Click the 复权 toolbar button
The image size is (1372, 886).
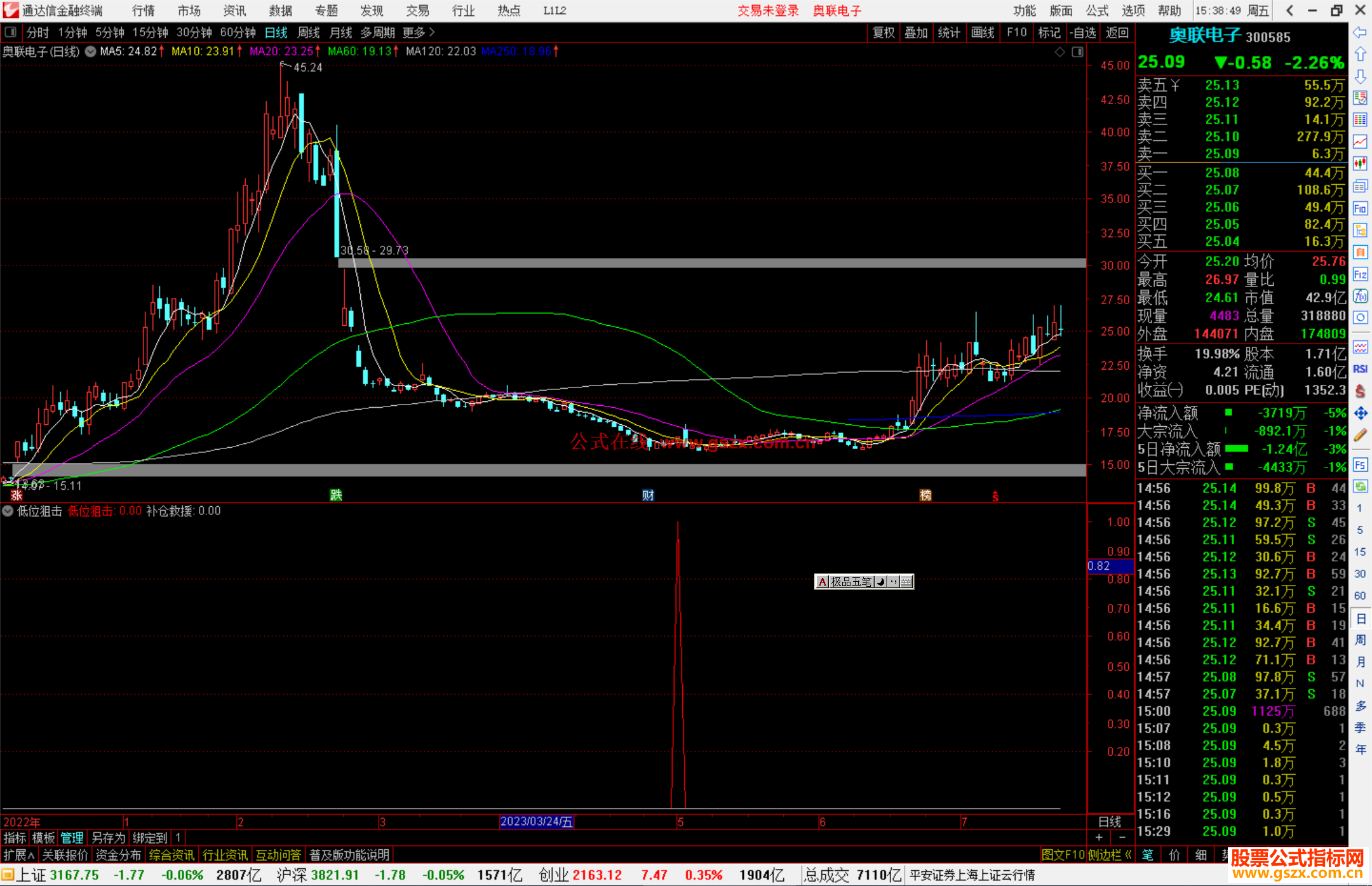(883, 32)
